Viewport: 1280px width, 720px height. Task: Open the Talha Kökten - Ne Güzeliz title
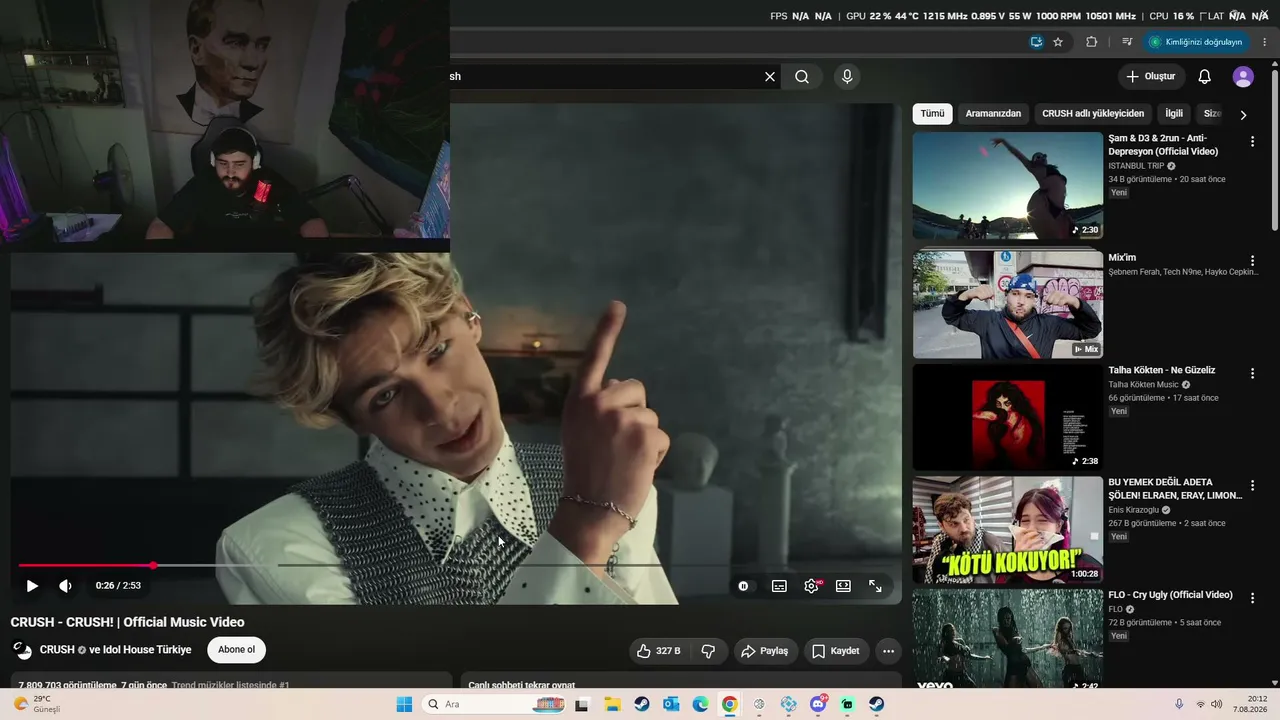point(1162,370)
